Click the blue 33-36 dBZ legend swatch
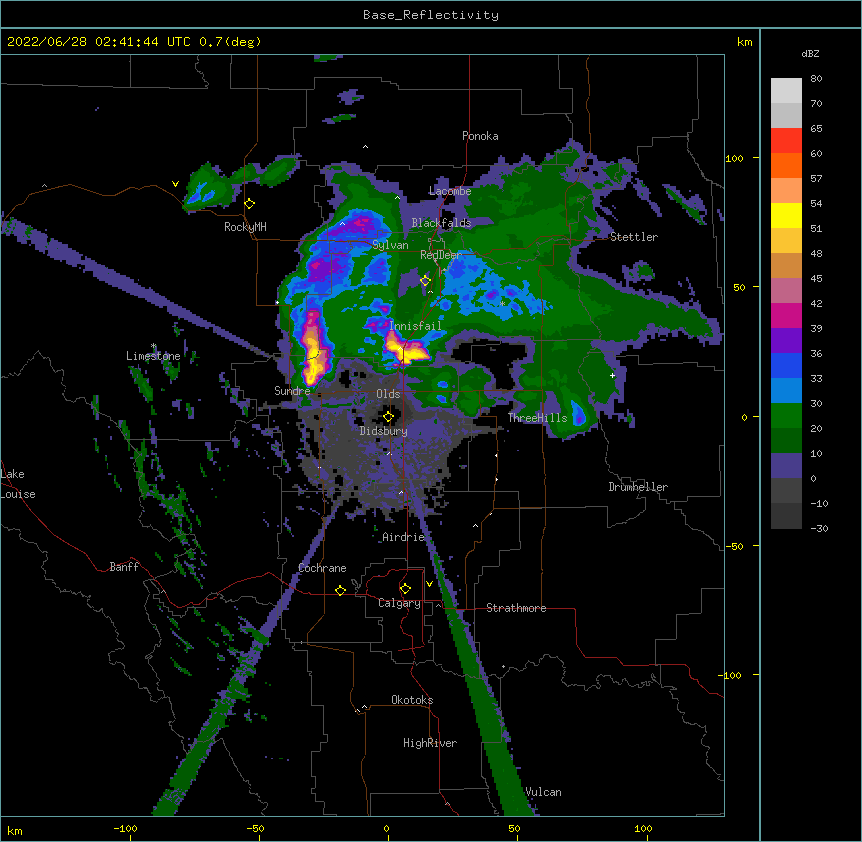The width and height of the screenshot is (862, 842). (786, 365)
